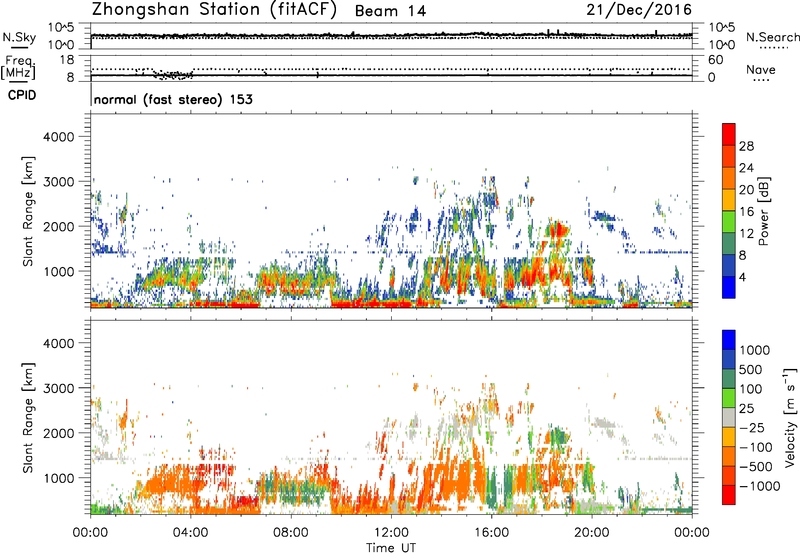Click 'Slant Range [km]' label of velocity plot
This screenshot has width=800, height=554.
tap(28, 417)
